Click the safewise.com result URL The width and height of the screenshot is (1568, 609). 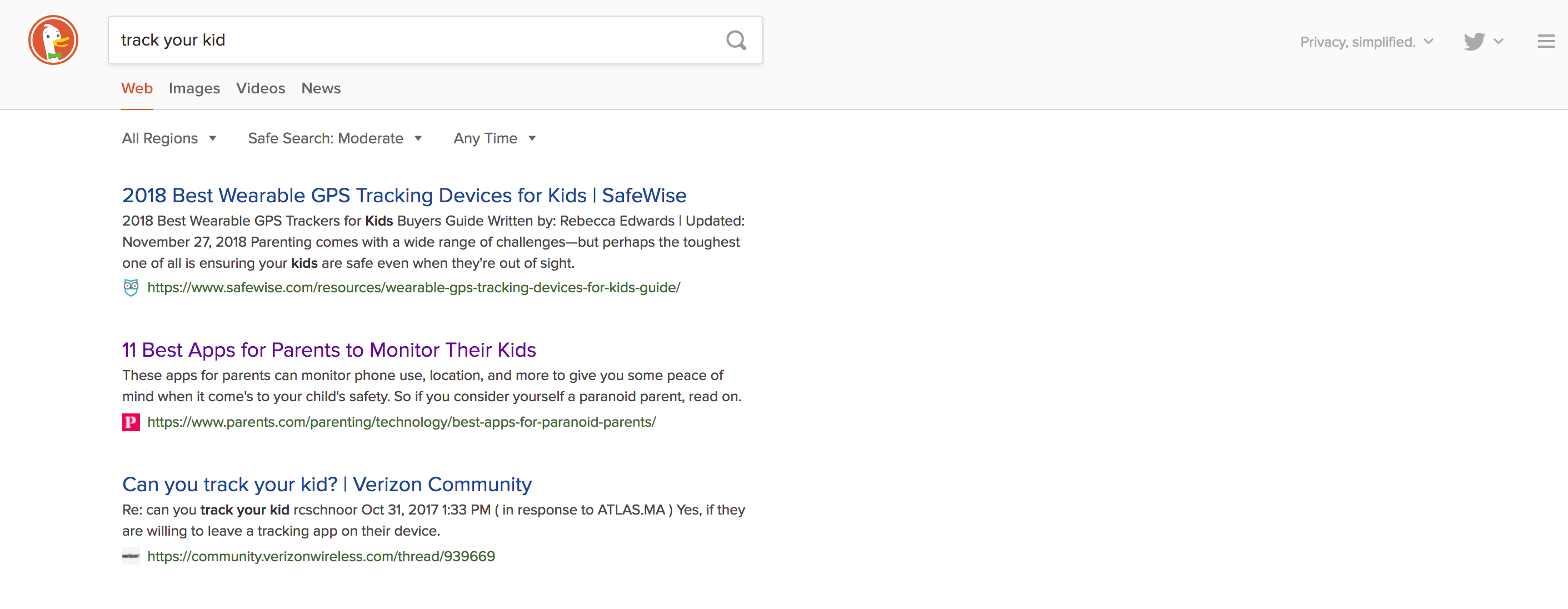(x=414, y=287)
